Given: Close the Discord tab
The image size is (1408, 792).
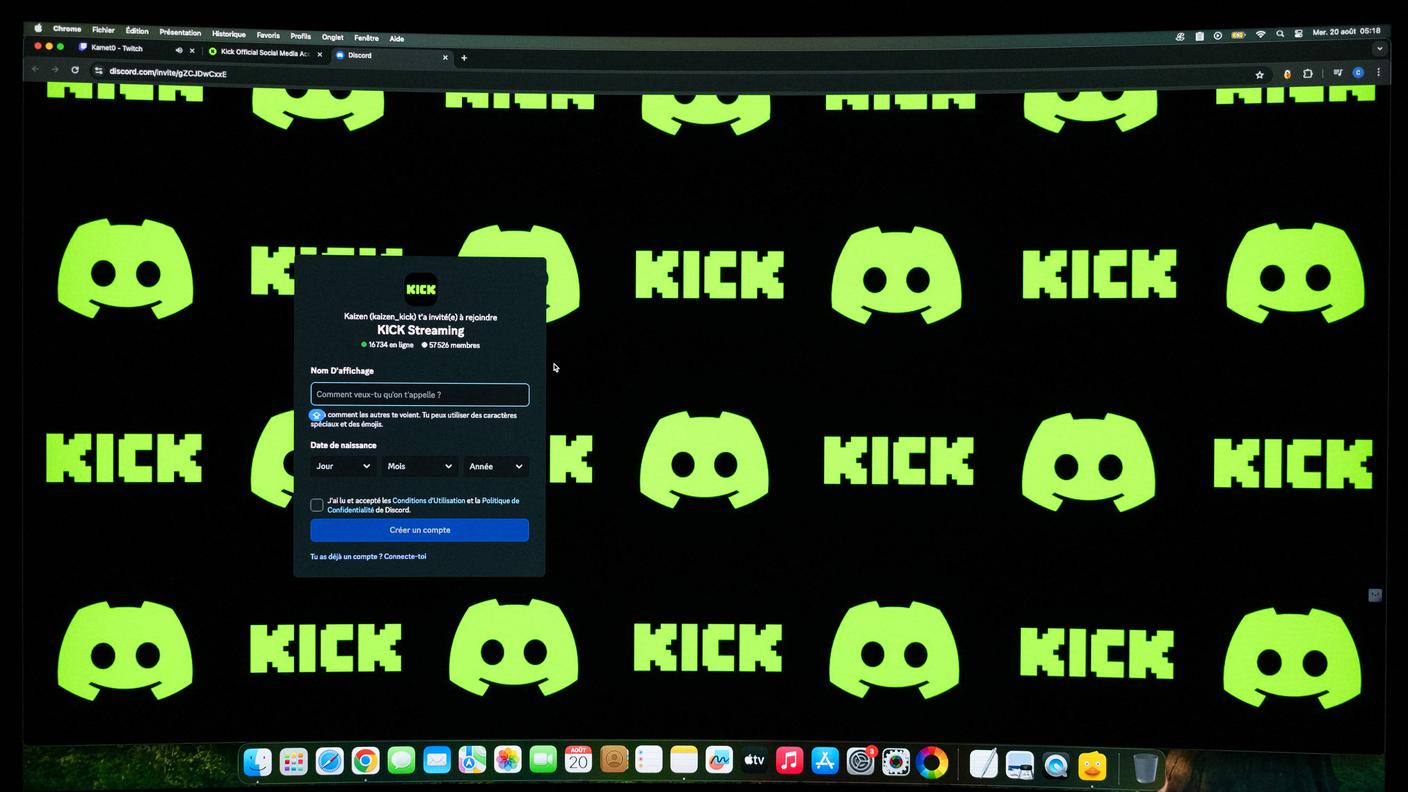Looking at the screenshot, I should coord(445,57).
